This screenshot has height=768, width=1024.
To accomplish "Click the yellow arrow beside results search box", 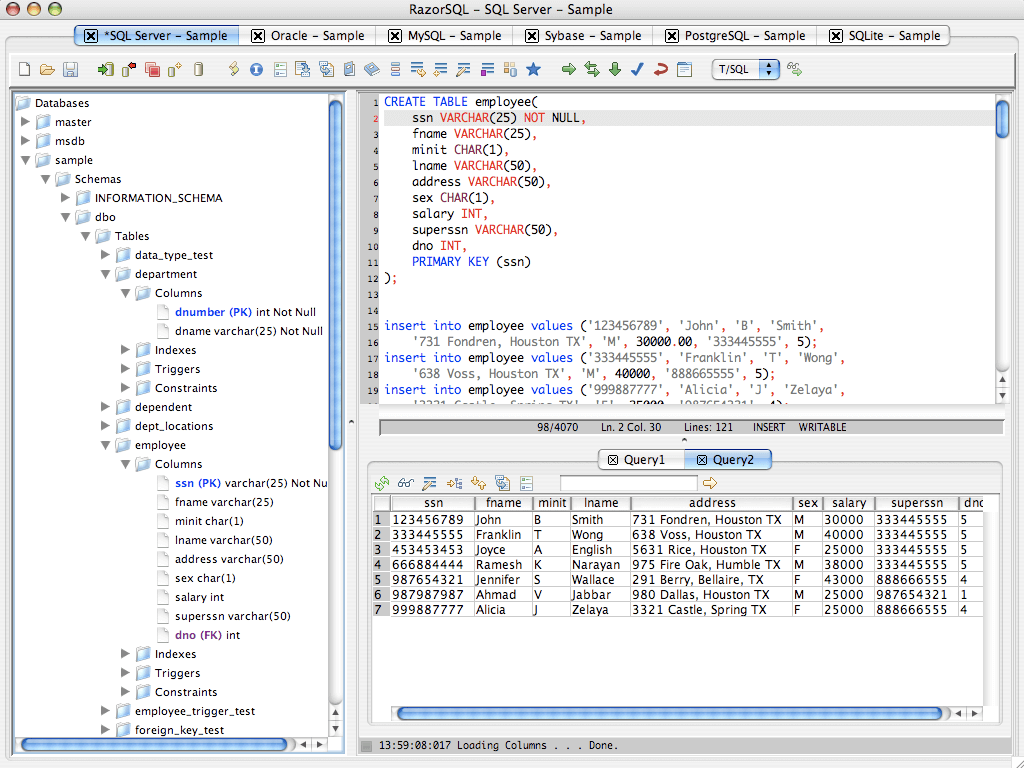I will coord(711,483).
